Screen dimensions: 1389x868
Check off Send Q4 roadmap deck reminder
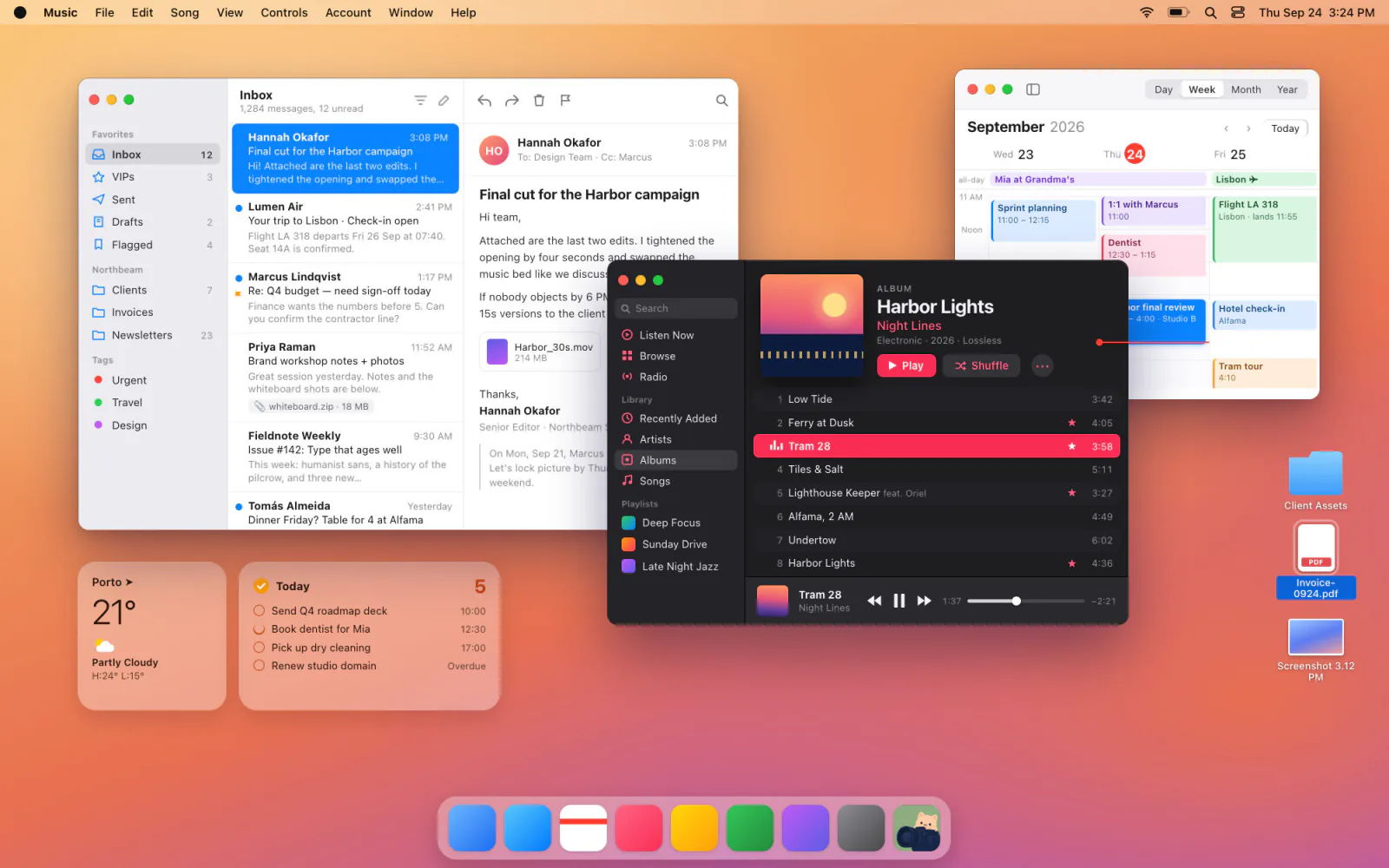click(x=260, y=611)
